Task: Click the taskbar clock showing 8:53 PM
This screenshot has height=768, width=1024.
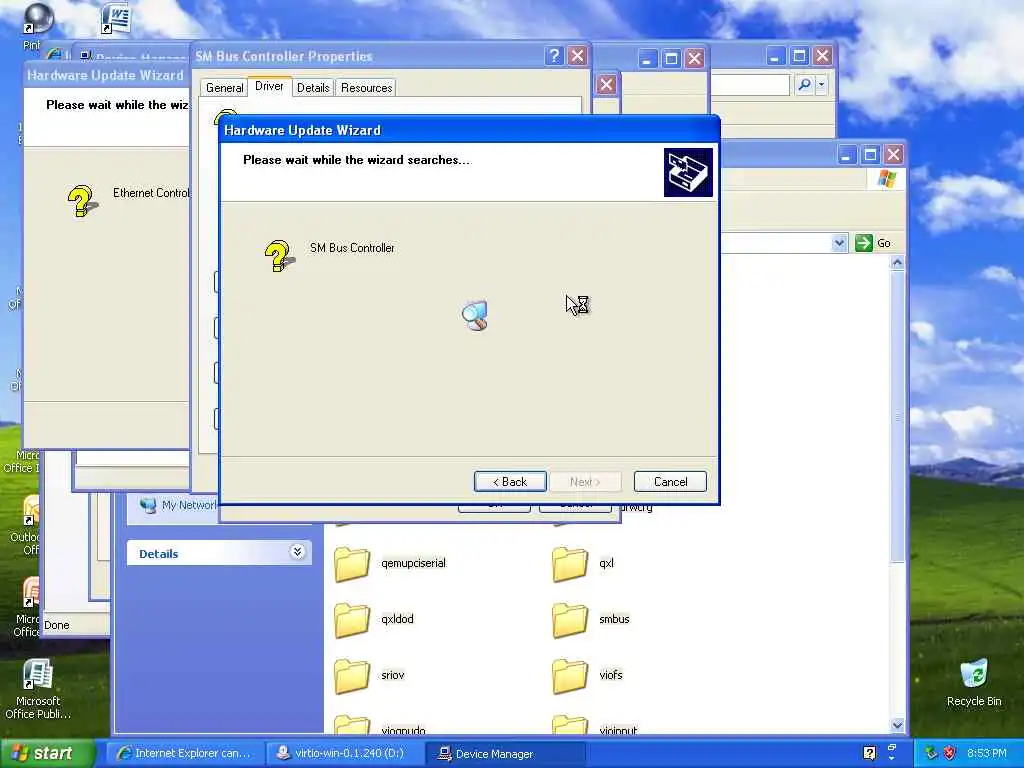Action: [x=987, y=753]
